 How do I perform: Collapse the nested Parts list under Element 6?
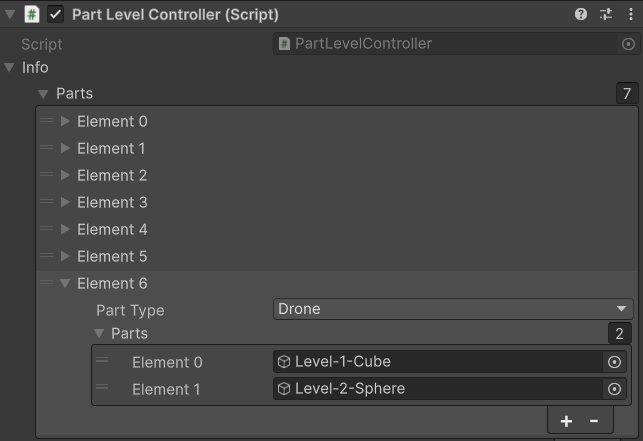(99, 334)
